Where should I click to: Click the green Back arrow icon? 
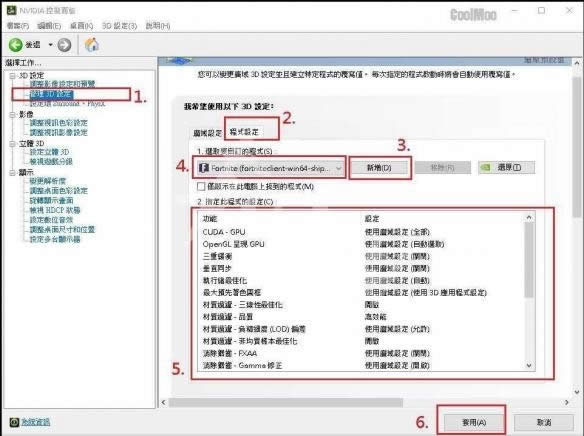point(16,45)
